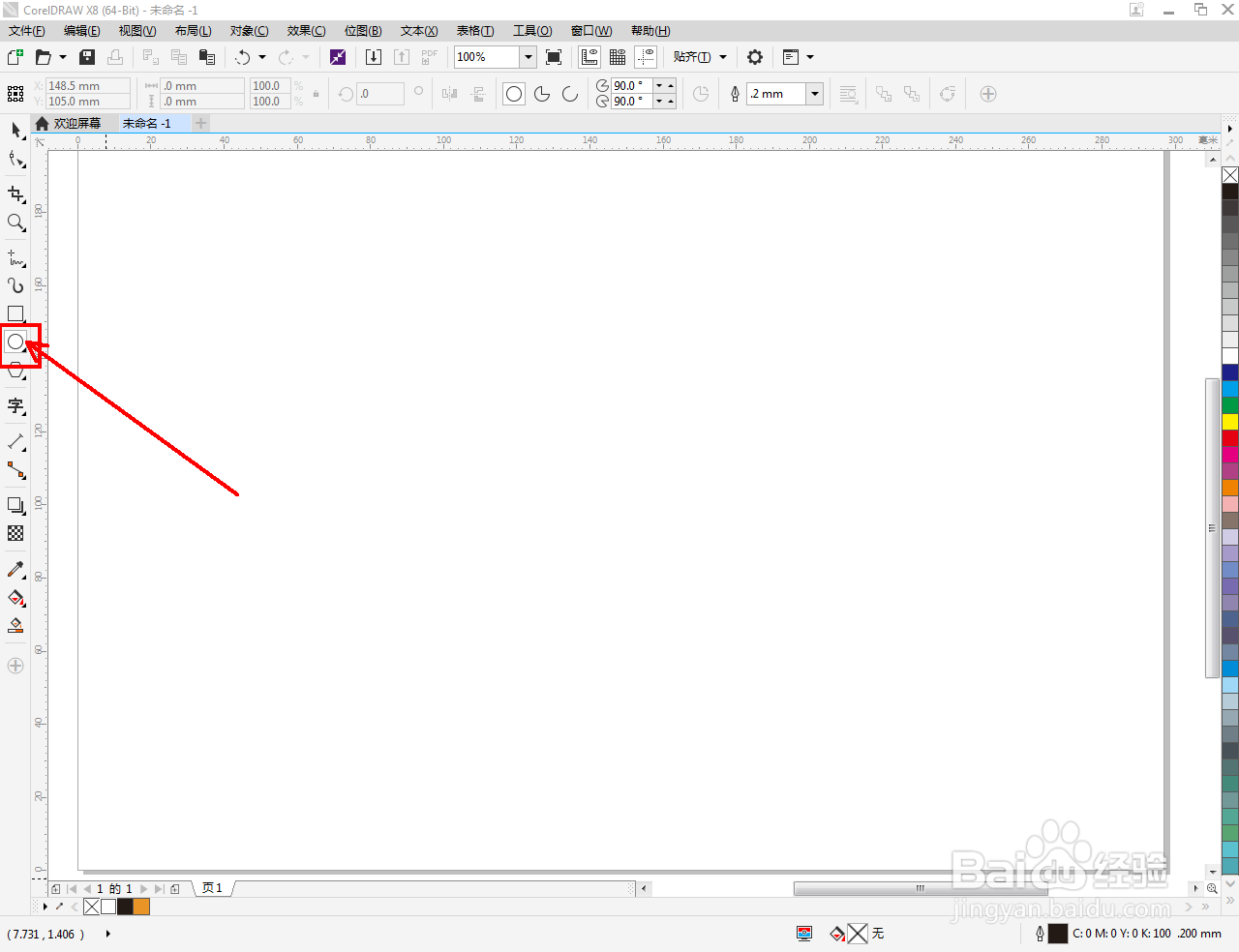Toggle show grid button

pos(618,57)
